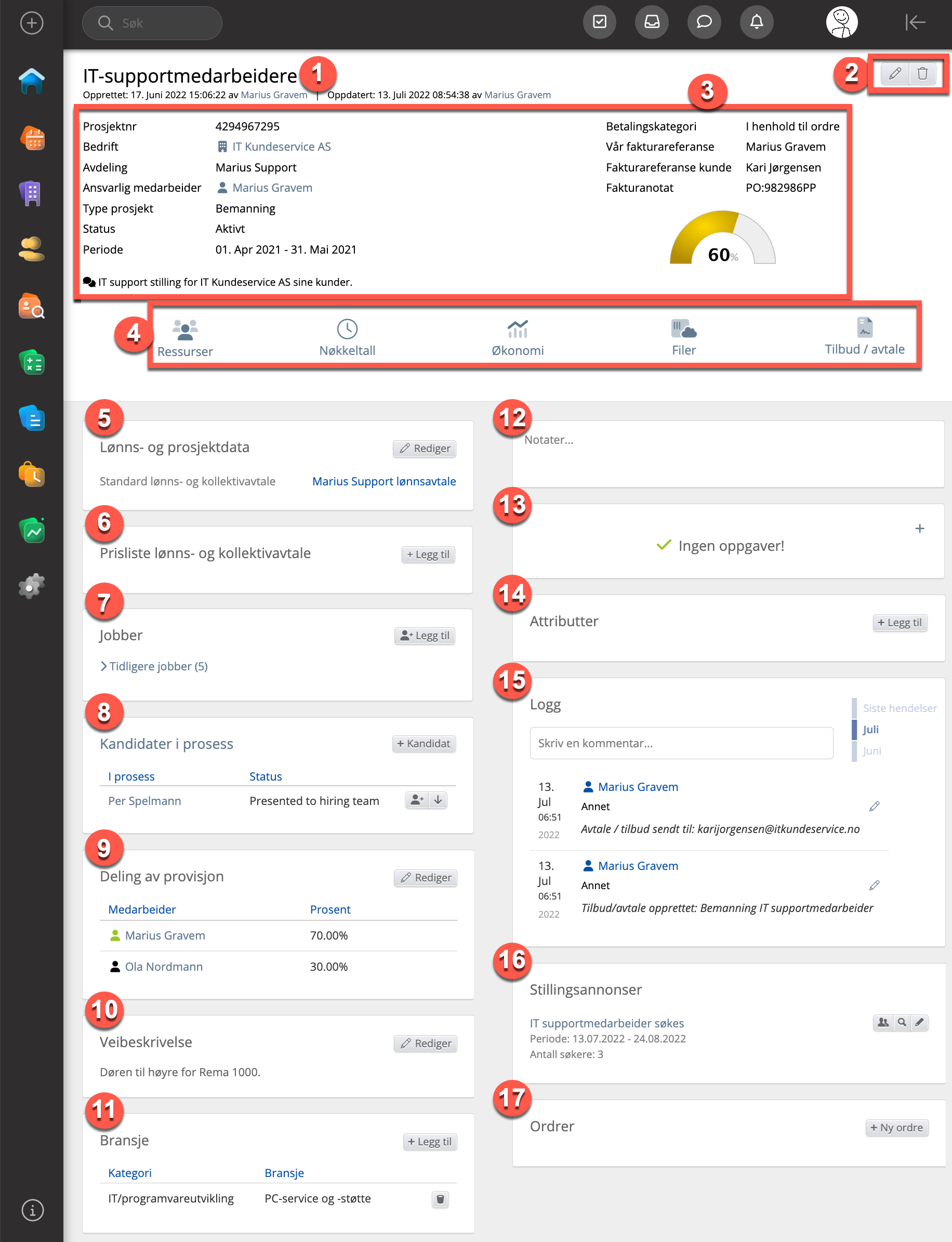Delete project using the trash icon
Screen dimensions: 952x1242
(922, 74)
